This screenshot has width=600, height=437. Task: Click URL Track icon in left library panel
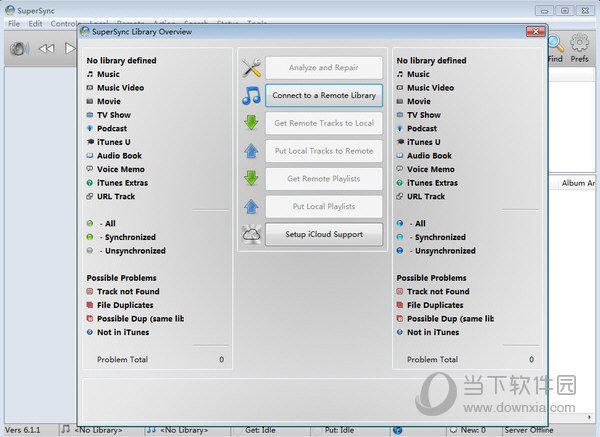coord(90,196)
